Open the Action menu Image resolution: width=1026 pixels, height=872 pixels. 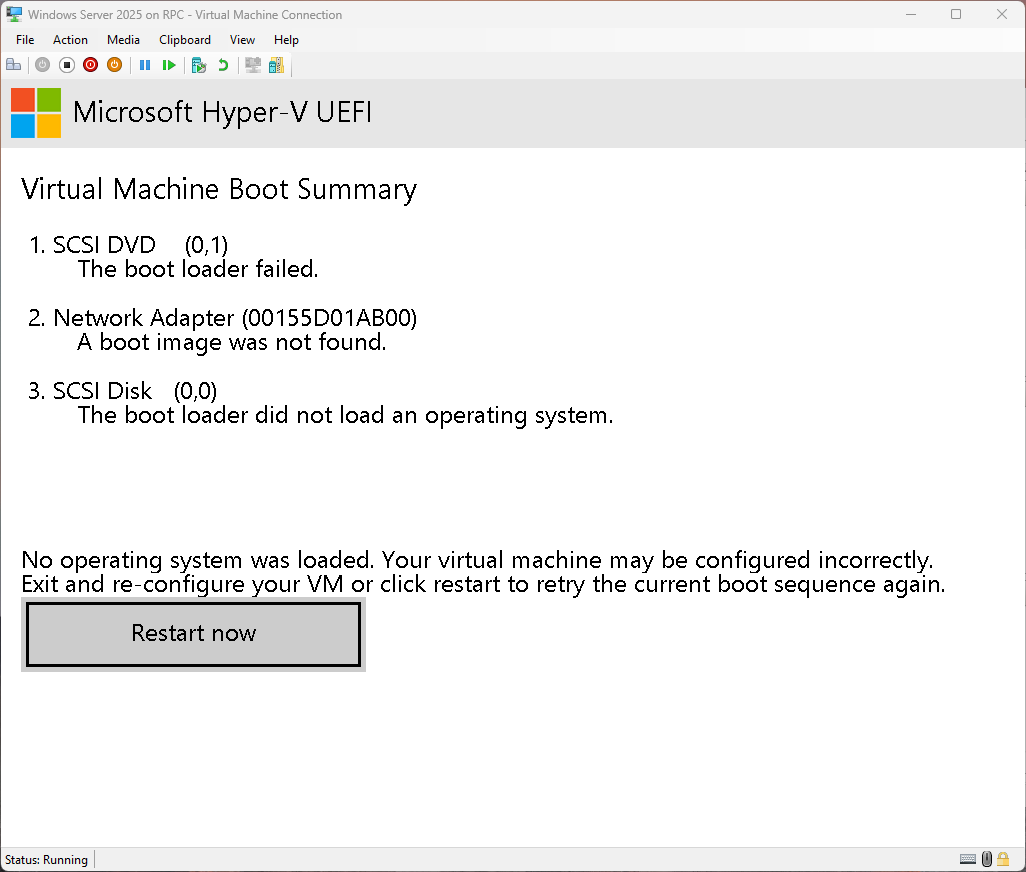[x=70, y=40]
